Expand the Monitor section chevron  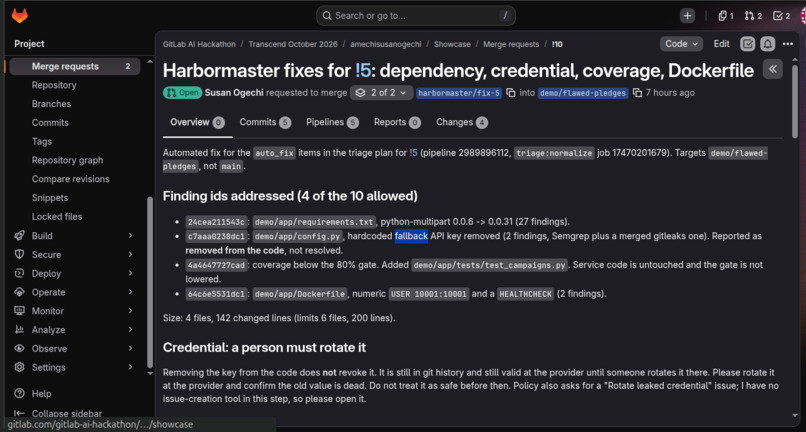point(130,311)
